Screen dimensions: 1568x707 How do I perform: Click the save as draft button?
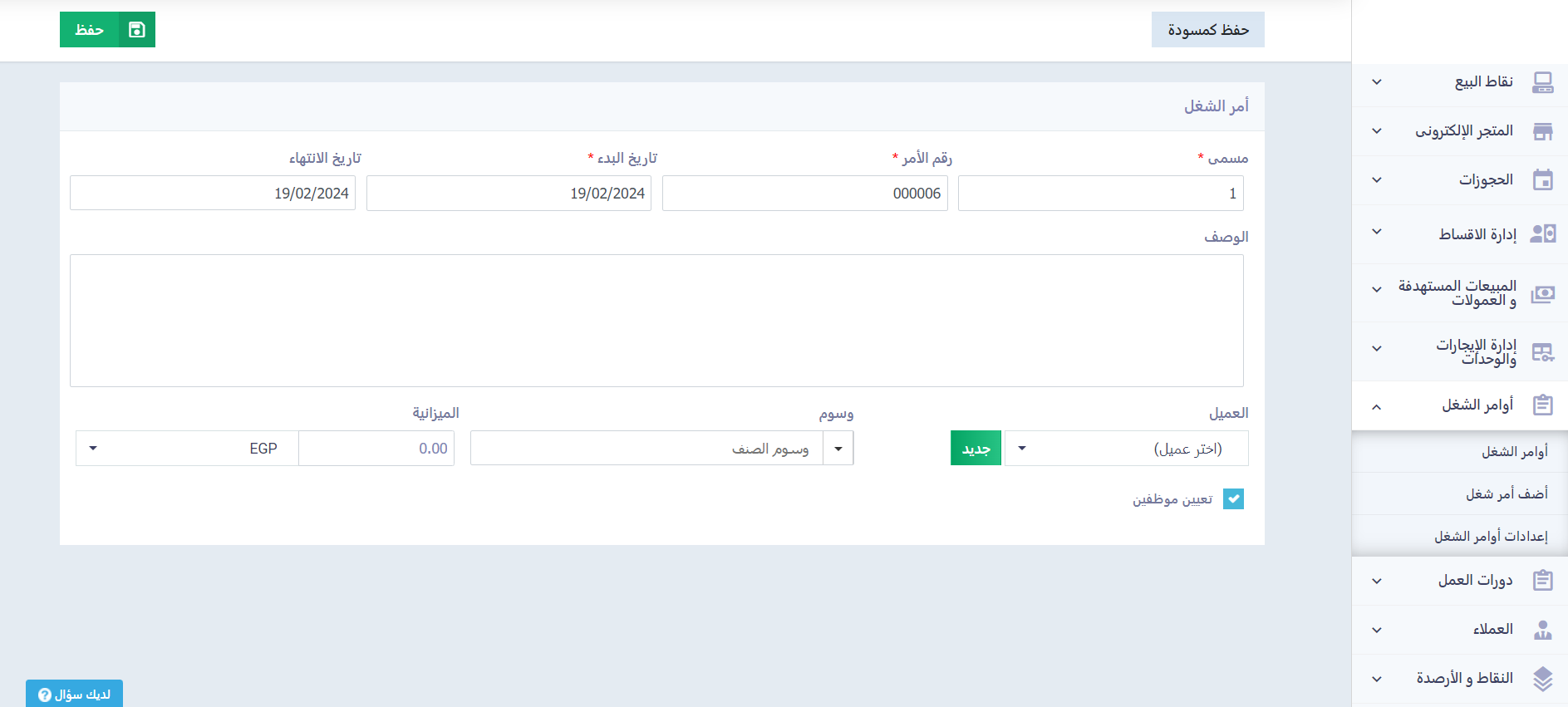tap(1207, 30)
